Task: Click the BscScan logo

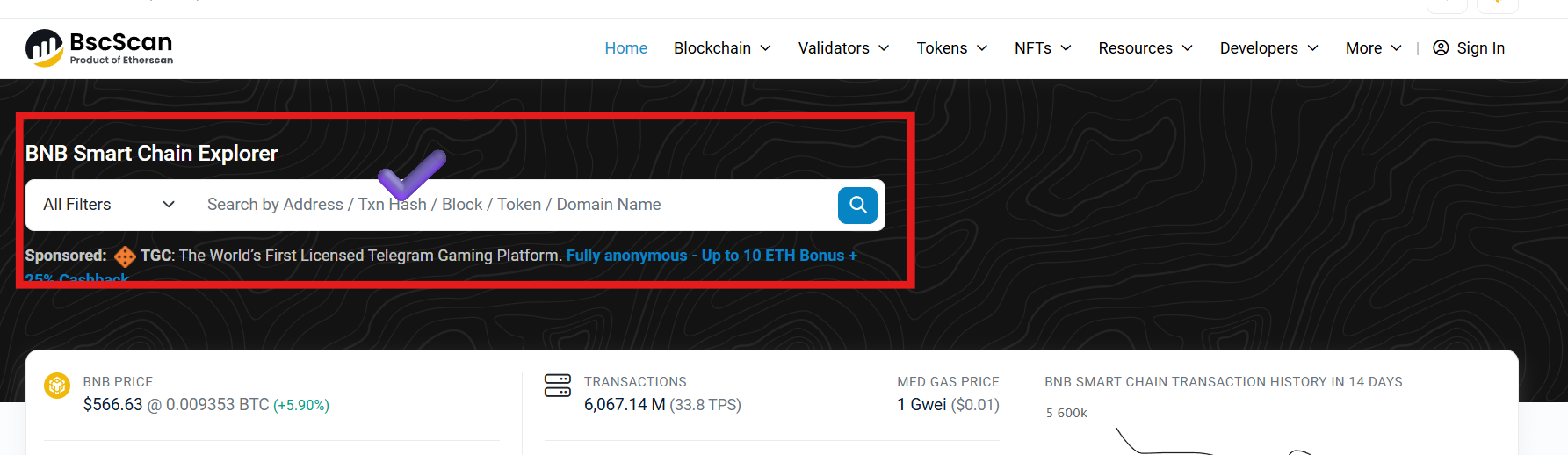Action: click(x=99, y=47)
